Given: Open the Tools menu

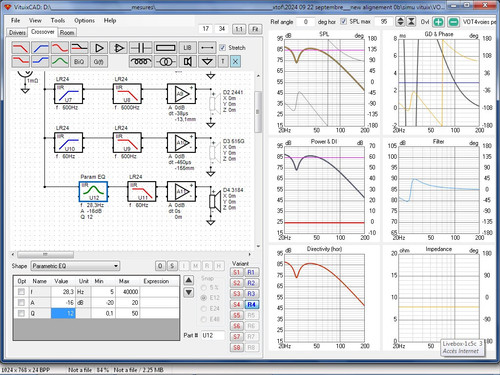Looking at the screenshot, I should point(58,20).
